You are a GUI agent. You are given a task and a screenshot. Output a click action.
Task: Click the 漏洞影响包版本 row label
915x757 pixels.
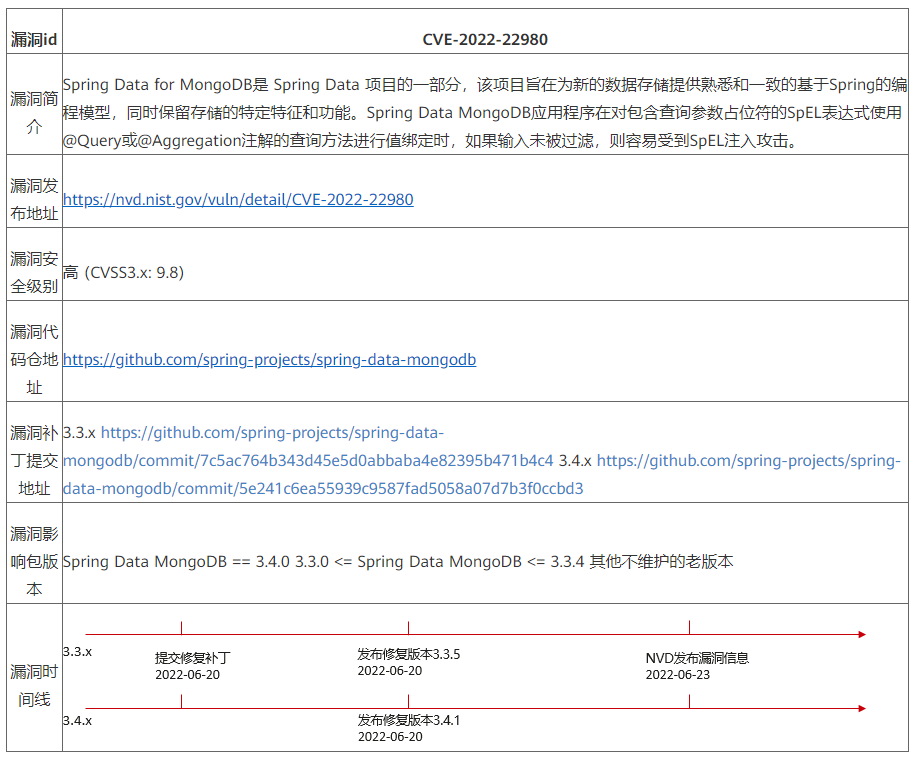click(x=34, y=561)
